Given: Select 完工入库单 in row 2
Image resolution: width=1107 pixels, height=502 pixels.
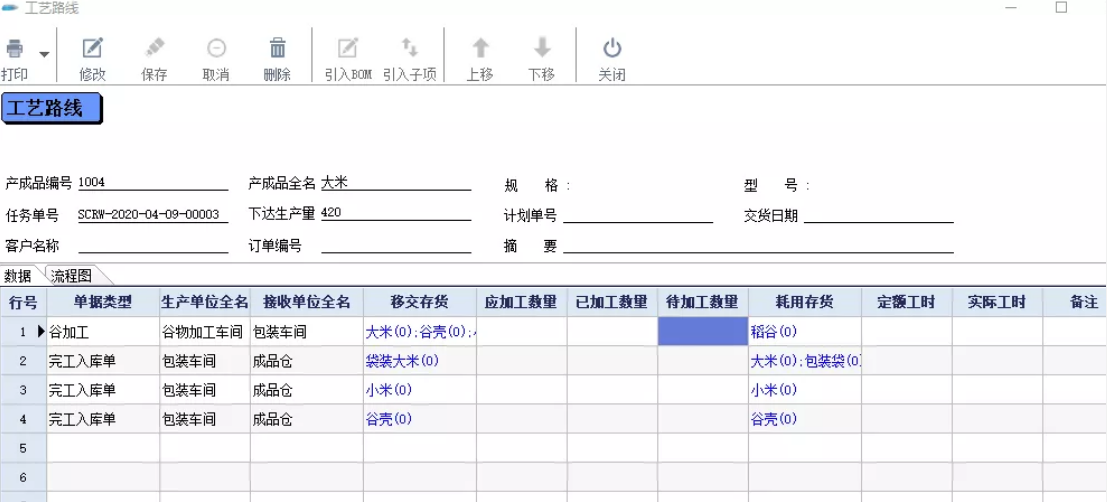Looking at the screenshot, I should click(x=103, y=361).
